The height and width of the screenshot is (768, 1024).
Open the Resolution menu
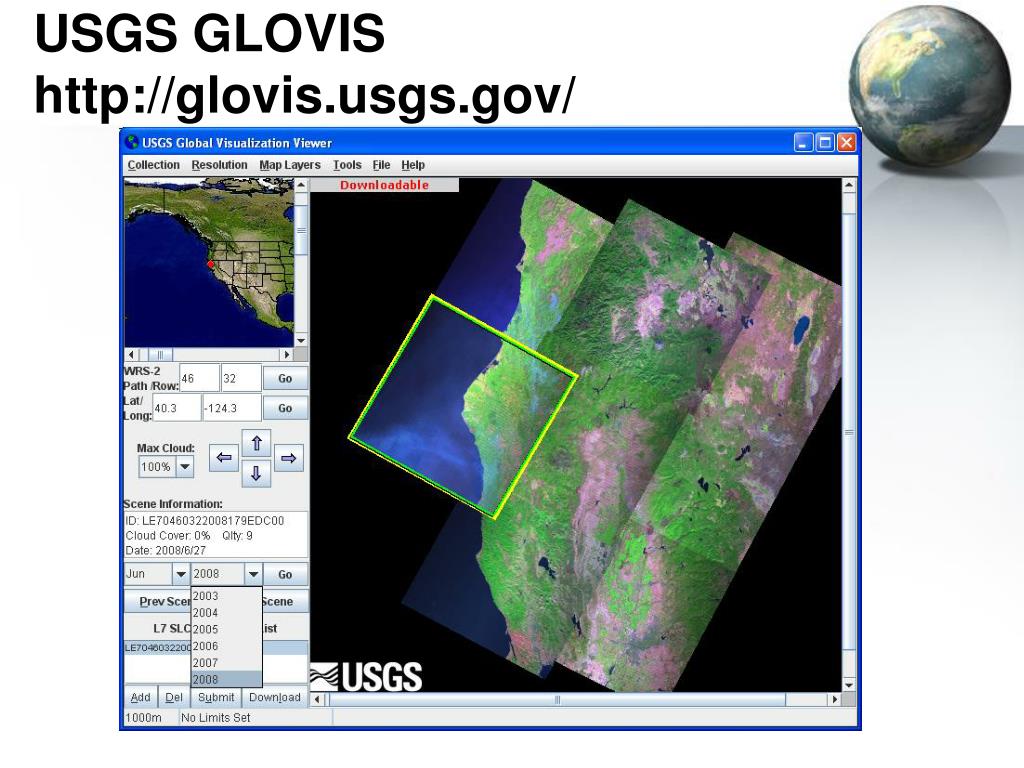click(x=219, y=165)
